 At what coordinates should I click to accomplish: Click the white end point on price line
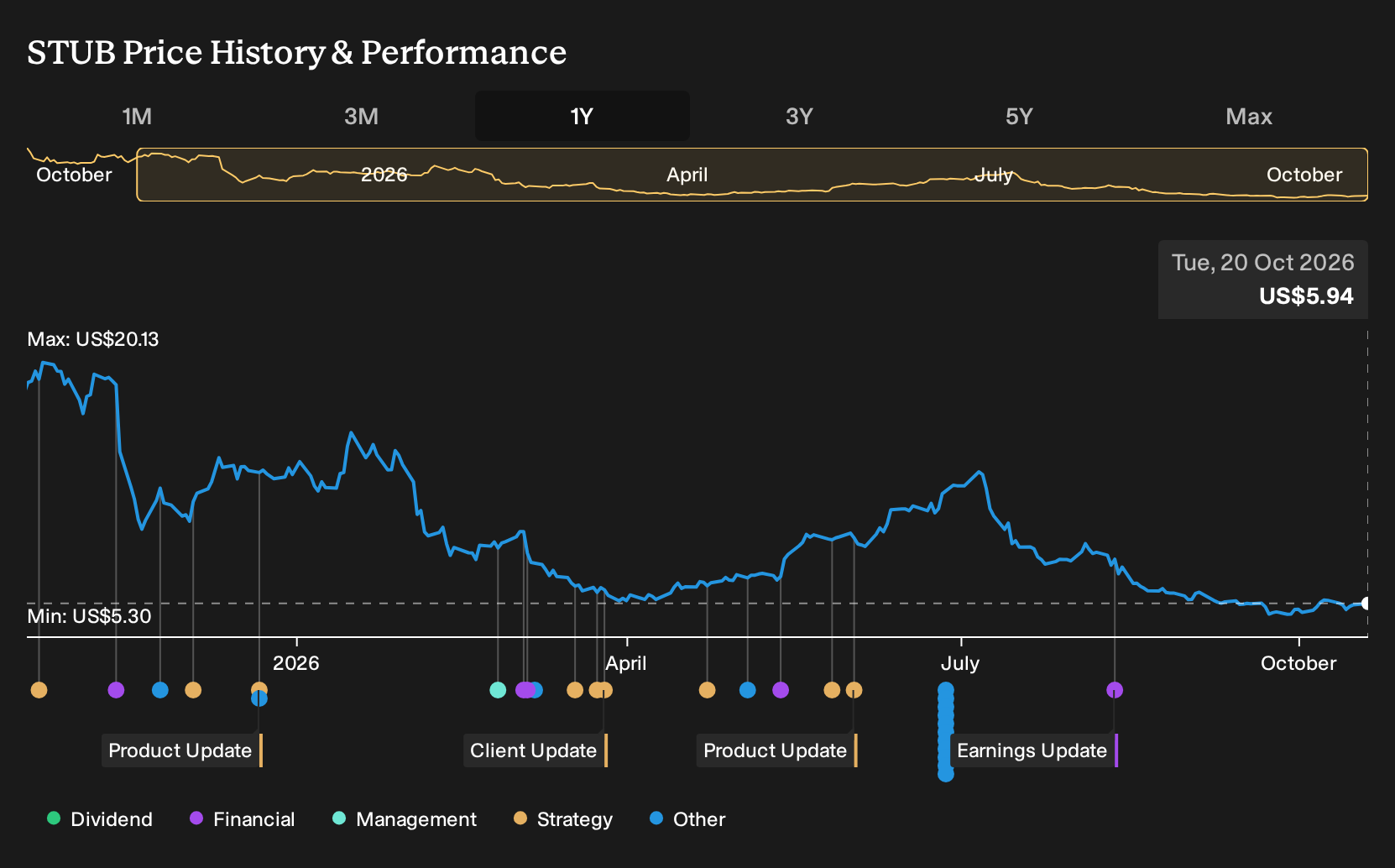1366,604
